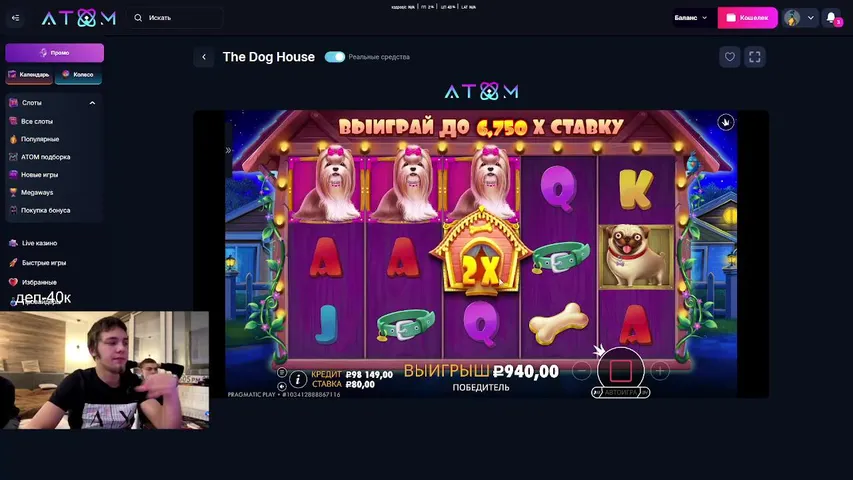Add The Dog House to favorites with heart icon
Image resolution: width=853 pixels, height=480 pixels.
[x=730, y=57]
